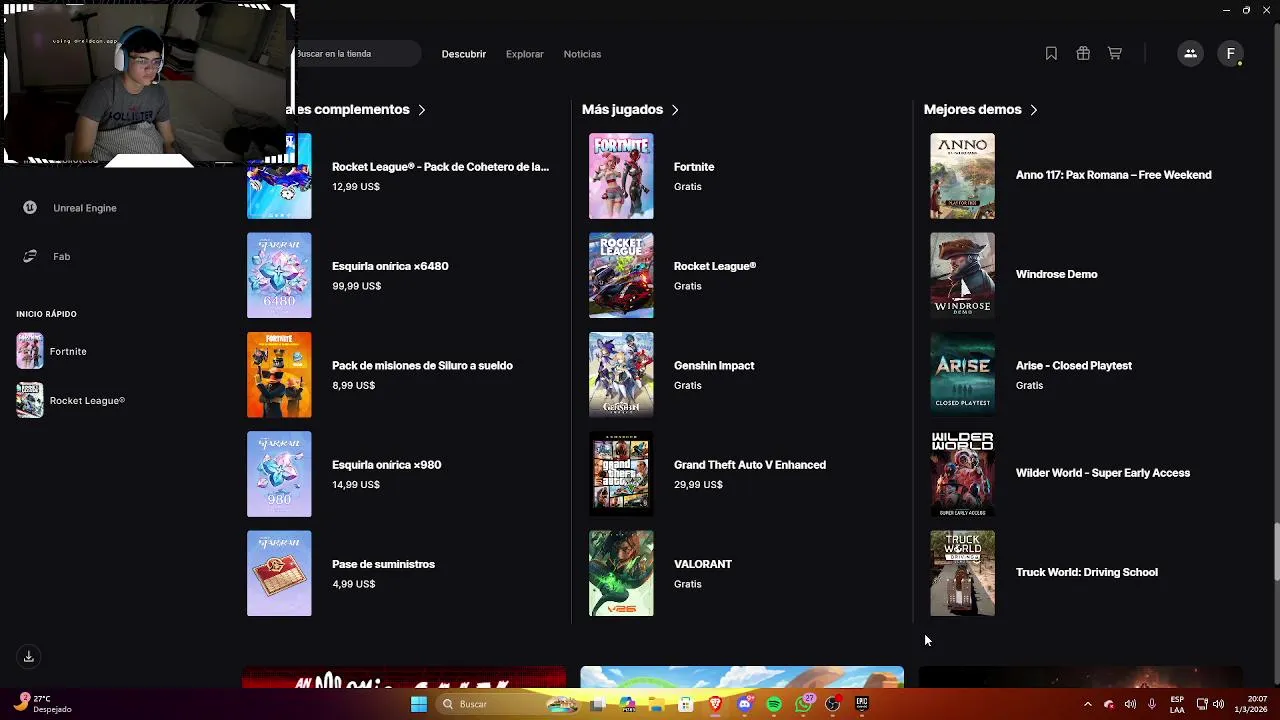Screen dimensions: 1280x720
Task: Open Truck World: Driving School
Action: [x=1087, y=572]
